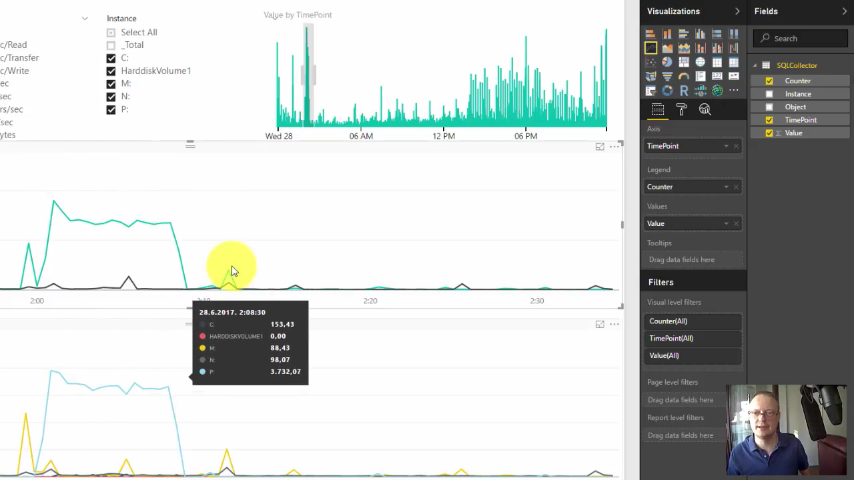
Task: Open more options on bottom chart
Action: pyautogui.click(x=614, y=324)
